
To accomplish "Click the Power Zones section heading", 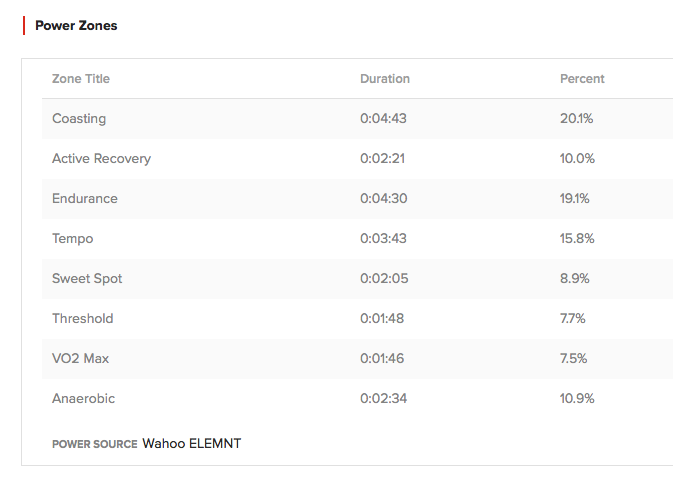I will (x=76, y=25).
